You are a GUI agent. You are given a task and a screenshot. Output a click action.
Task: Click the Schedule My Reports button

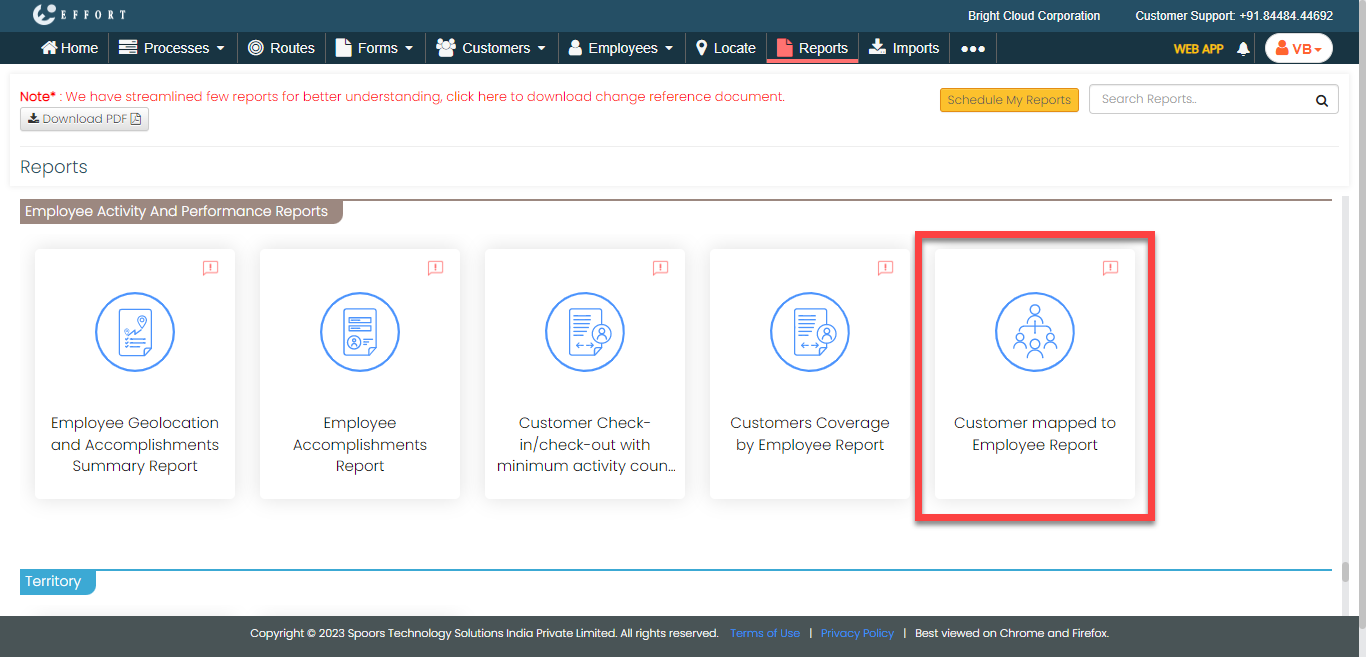click(x=1009, y=100)
